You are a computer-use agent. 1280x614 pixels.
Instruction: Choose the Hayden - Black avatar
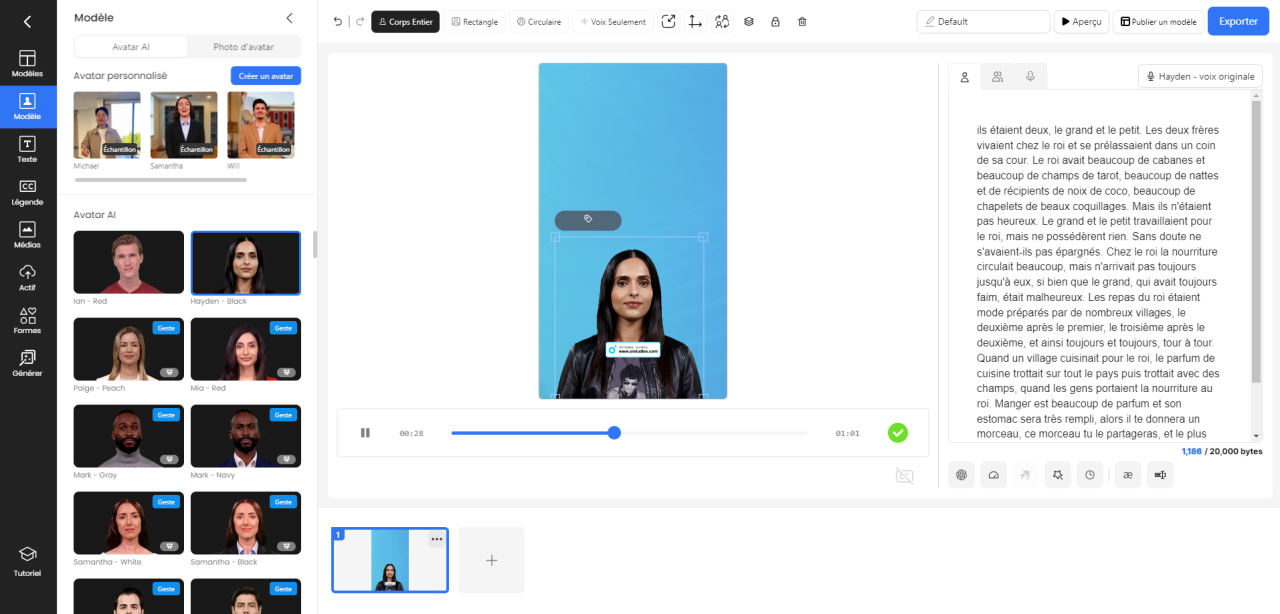pyautogui.click(x=246, y=262)
